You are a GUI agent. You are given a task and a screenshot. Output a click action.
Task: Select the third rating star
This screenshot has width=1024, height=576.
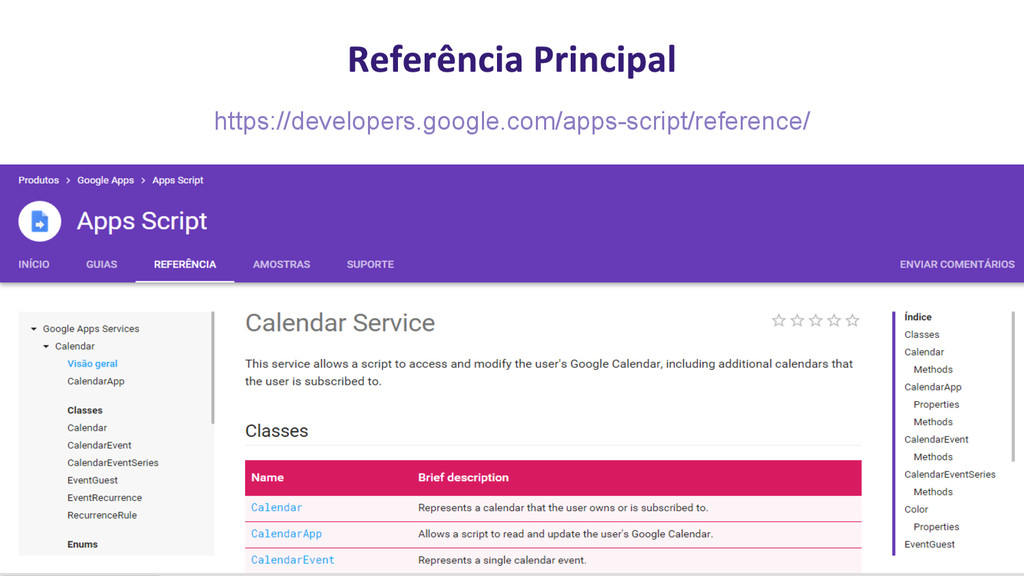(x=816, y=321)
